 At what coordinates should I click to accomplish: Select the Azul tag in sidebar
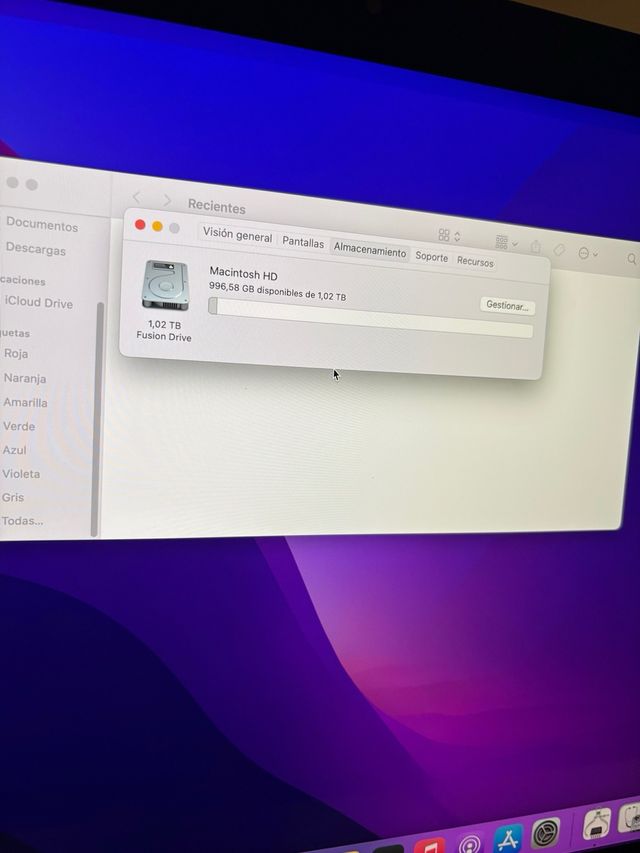(14, 450)
